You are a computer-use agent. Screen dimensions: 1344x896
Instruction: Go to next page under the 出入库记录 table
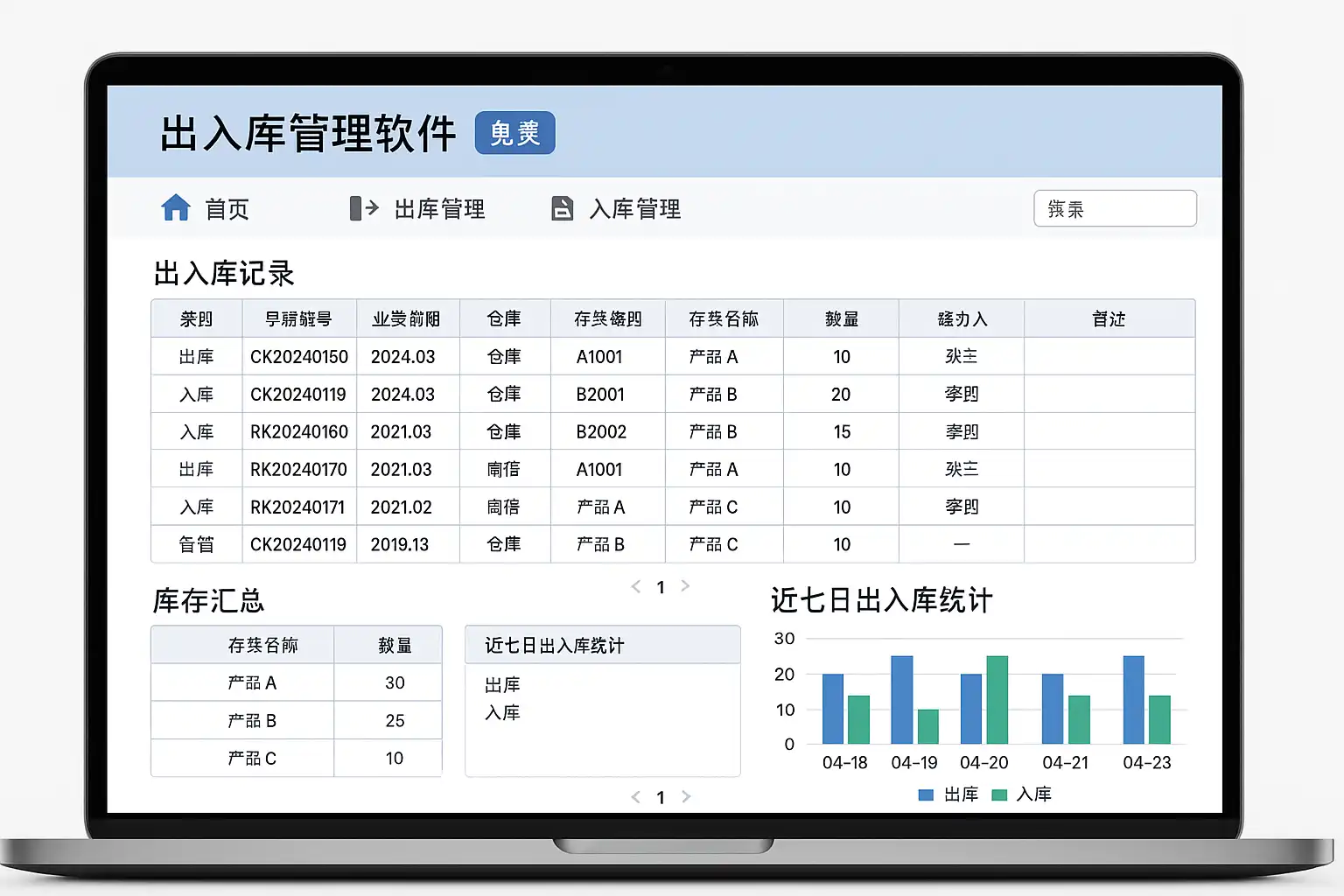pos(685,586)
